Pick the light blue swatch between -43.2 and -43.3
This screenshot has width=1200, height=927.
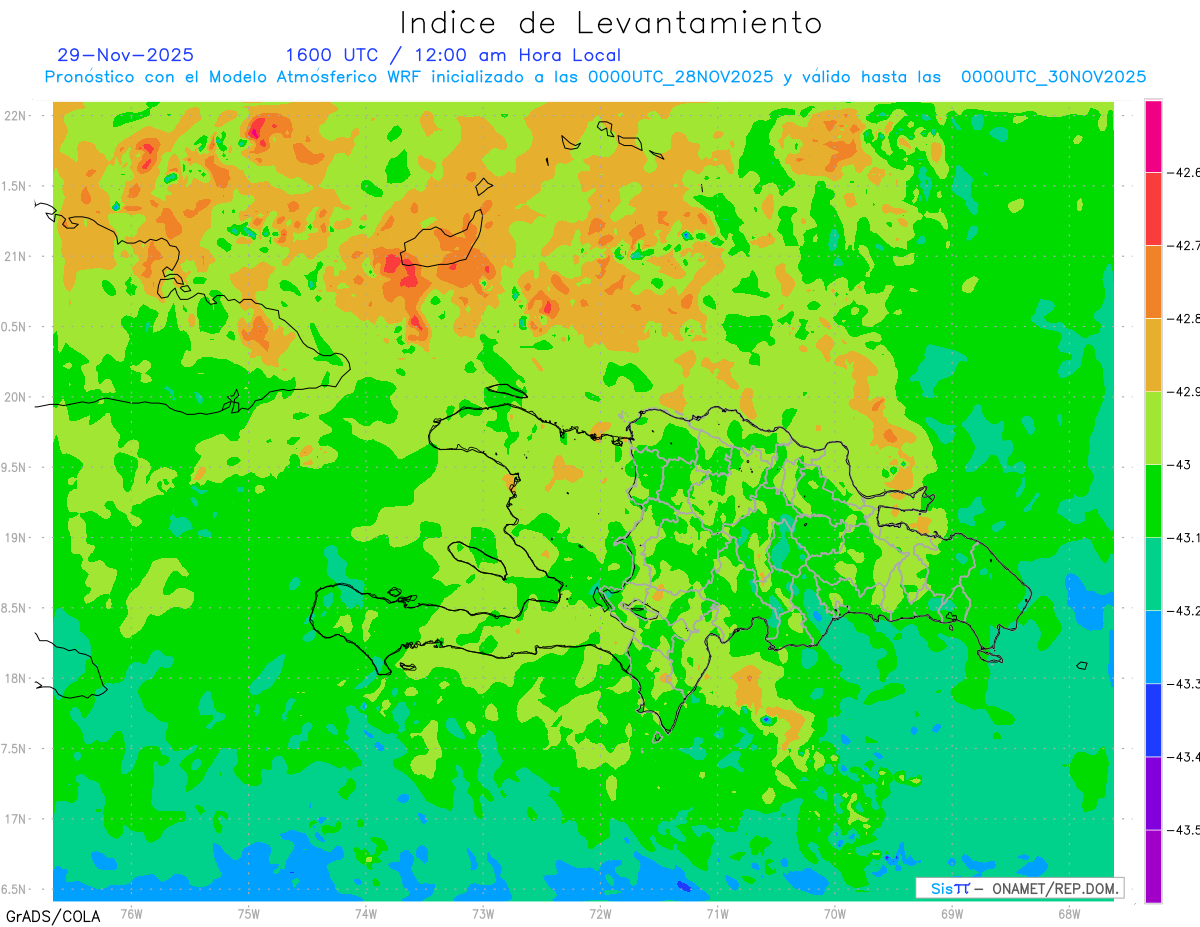1153,646
